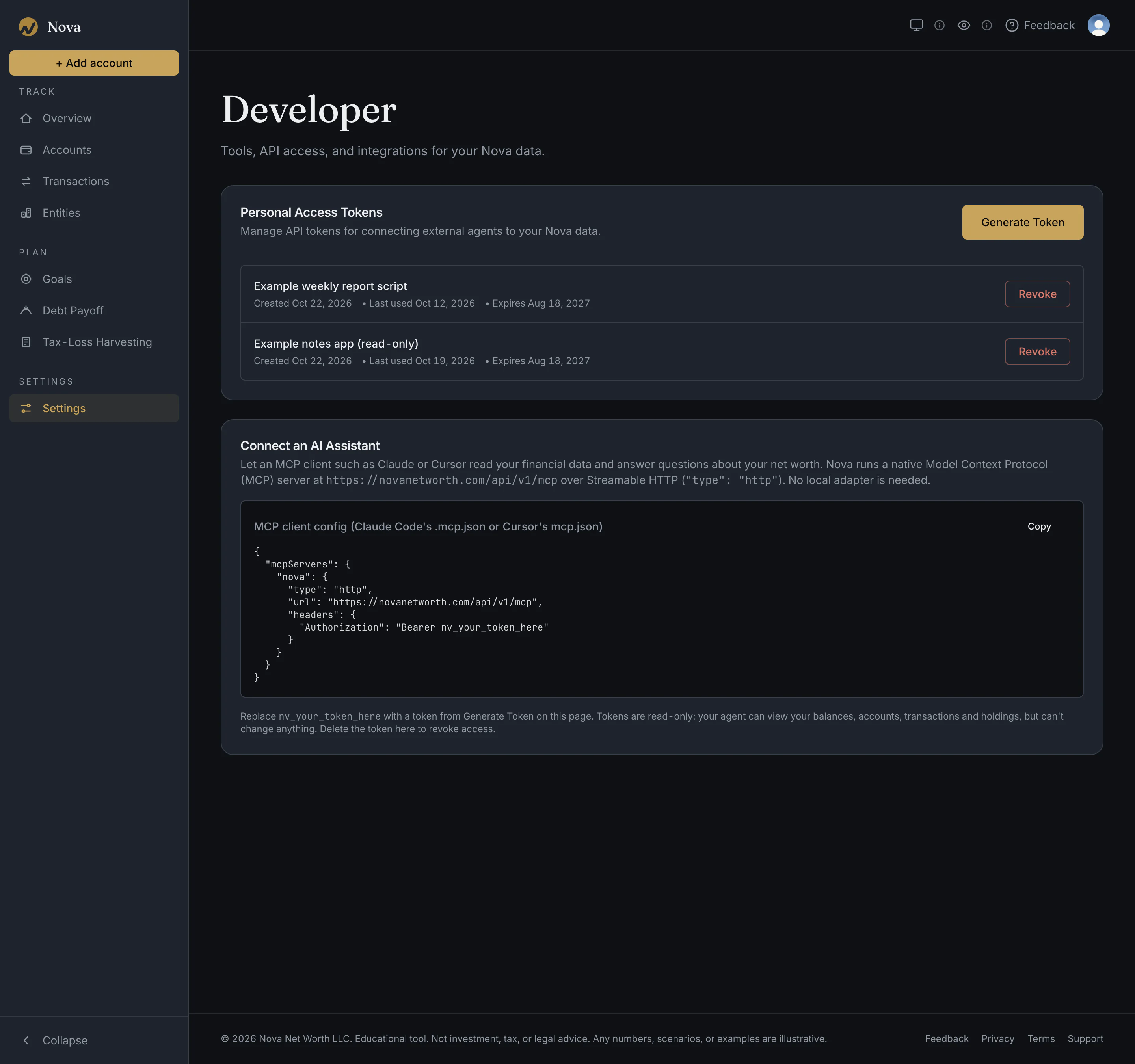Click the Debt Payoff icon
This screenshot has height=1064, width=1135.
click(x=26, y=310)
